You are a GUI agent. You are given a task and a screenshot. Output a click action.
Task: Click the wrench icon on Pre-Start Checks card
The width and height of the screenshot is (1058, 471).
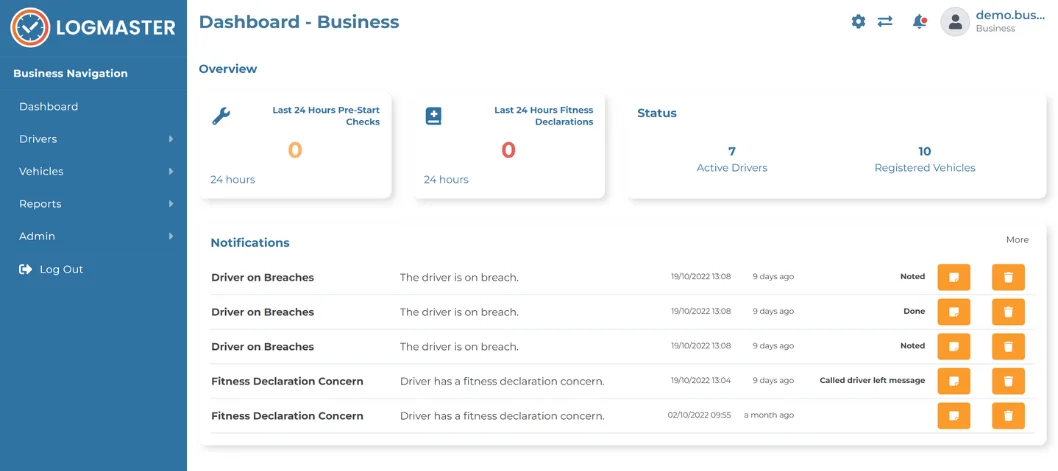(221, 117)
